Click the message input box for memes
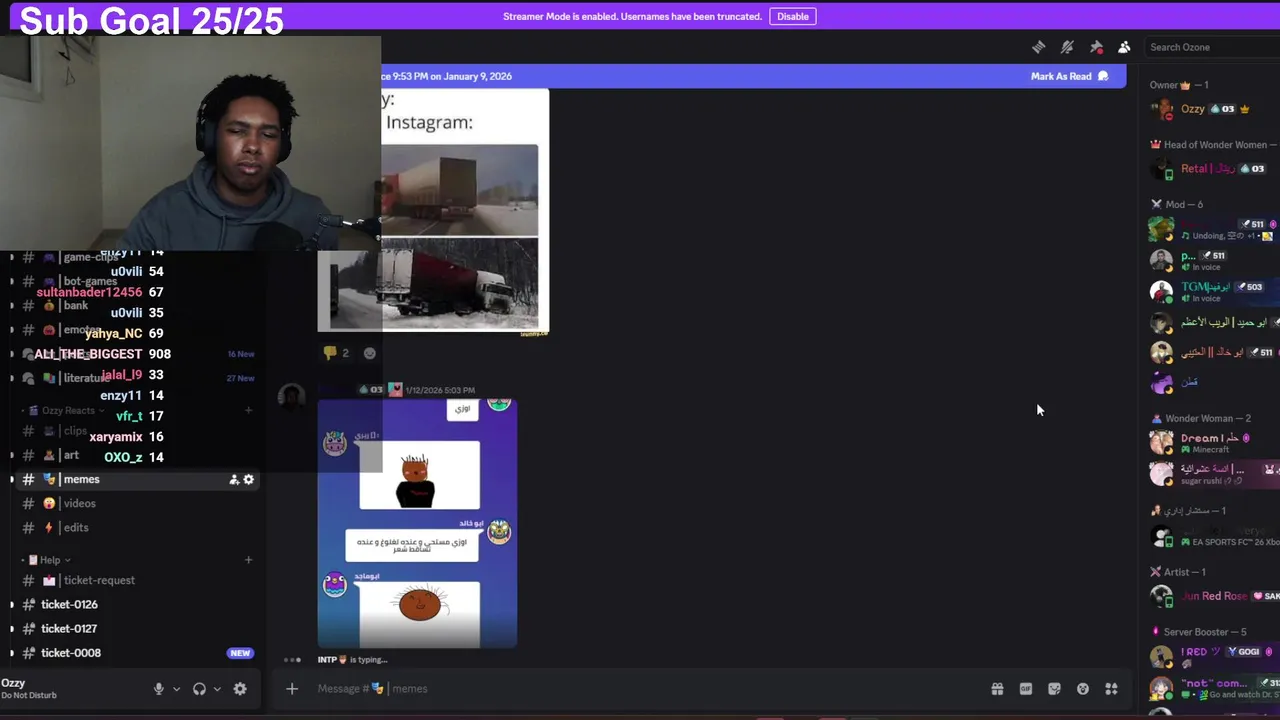1280x720 pixels. 640,688
